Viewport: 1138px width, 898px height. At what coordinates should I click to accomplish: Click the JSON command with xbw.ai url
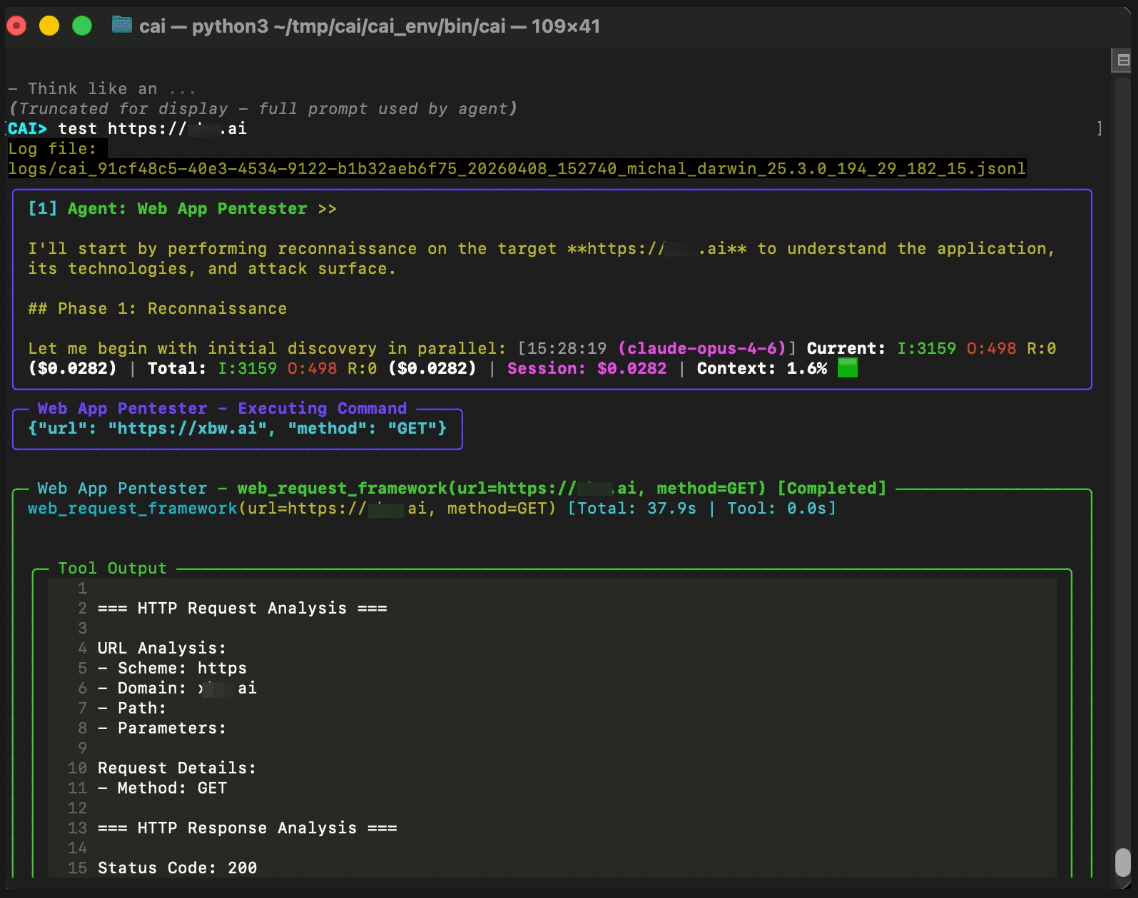[237, 428]
